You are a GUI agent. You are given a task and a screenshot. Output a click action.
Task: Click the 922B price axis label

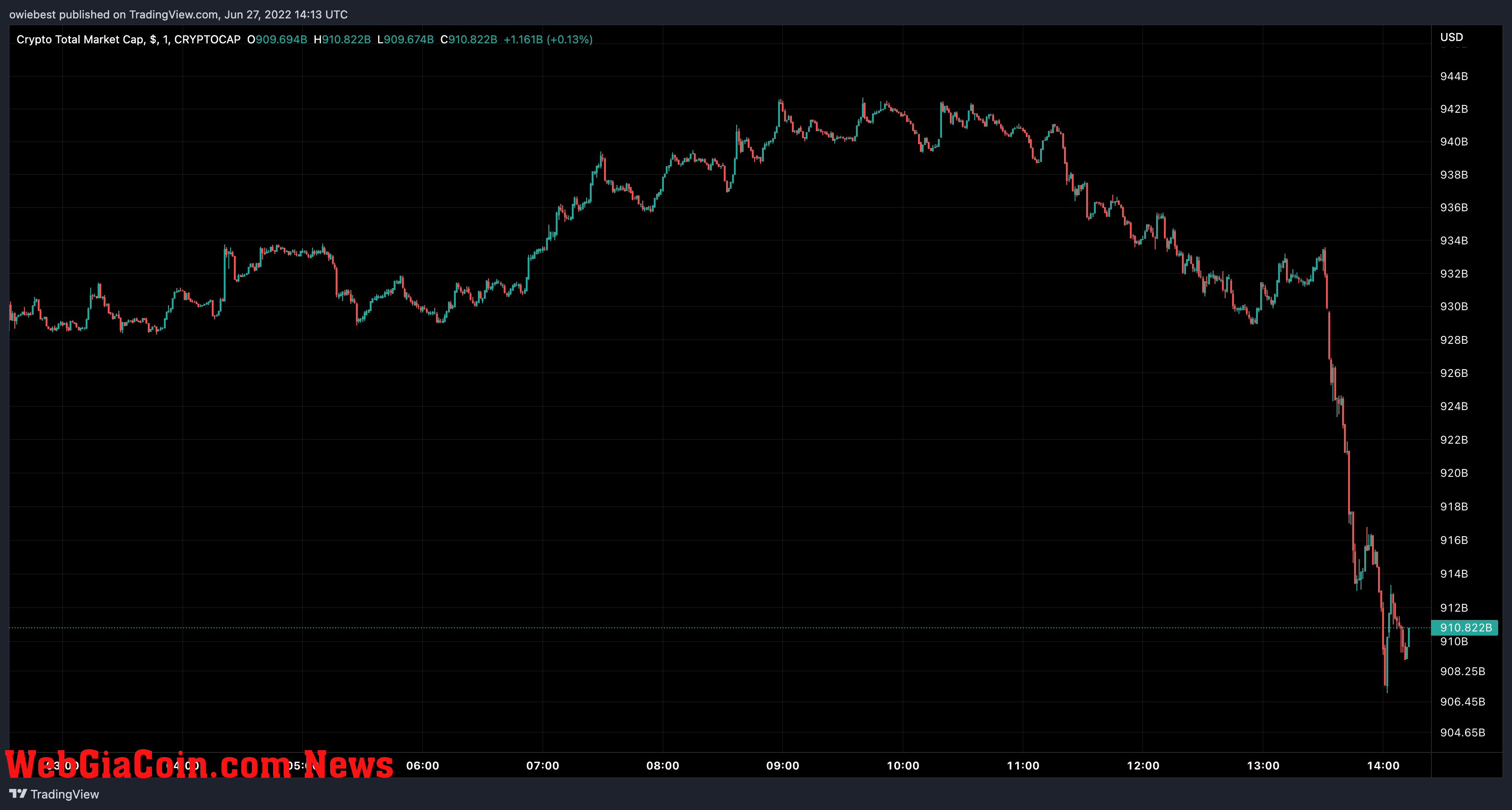(x=1454, y=440)
